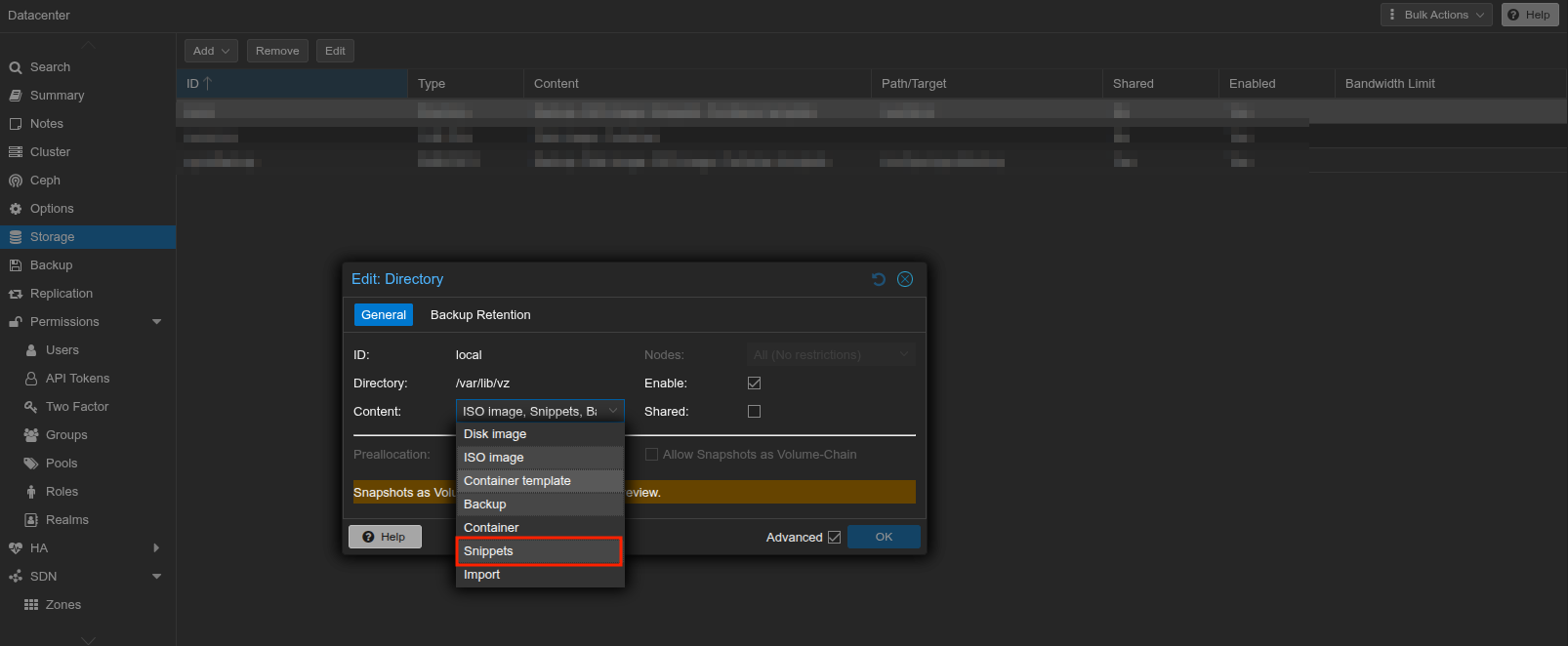Click the Enabled column header
1568x646 pixels.
click(x=1276, y=84)
